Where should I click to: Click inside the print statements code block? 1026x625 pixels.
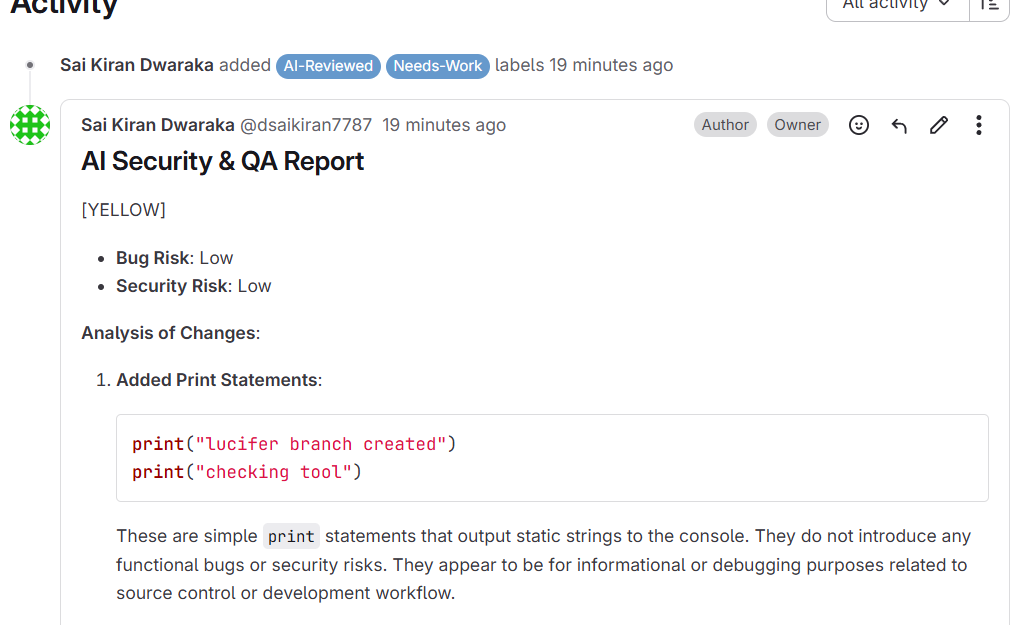click(x=552, y=458)
